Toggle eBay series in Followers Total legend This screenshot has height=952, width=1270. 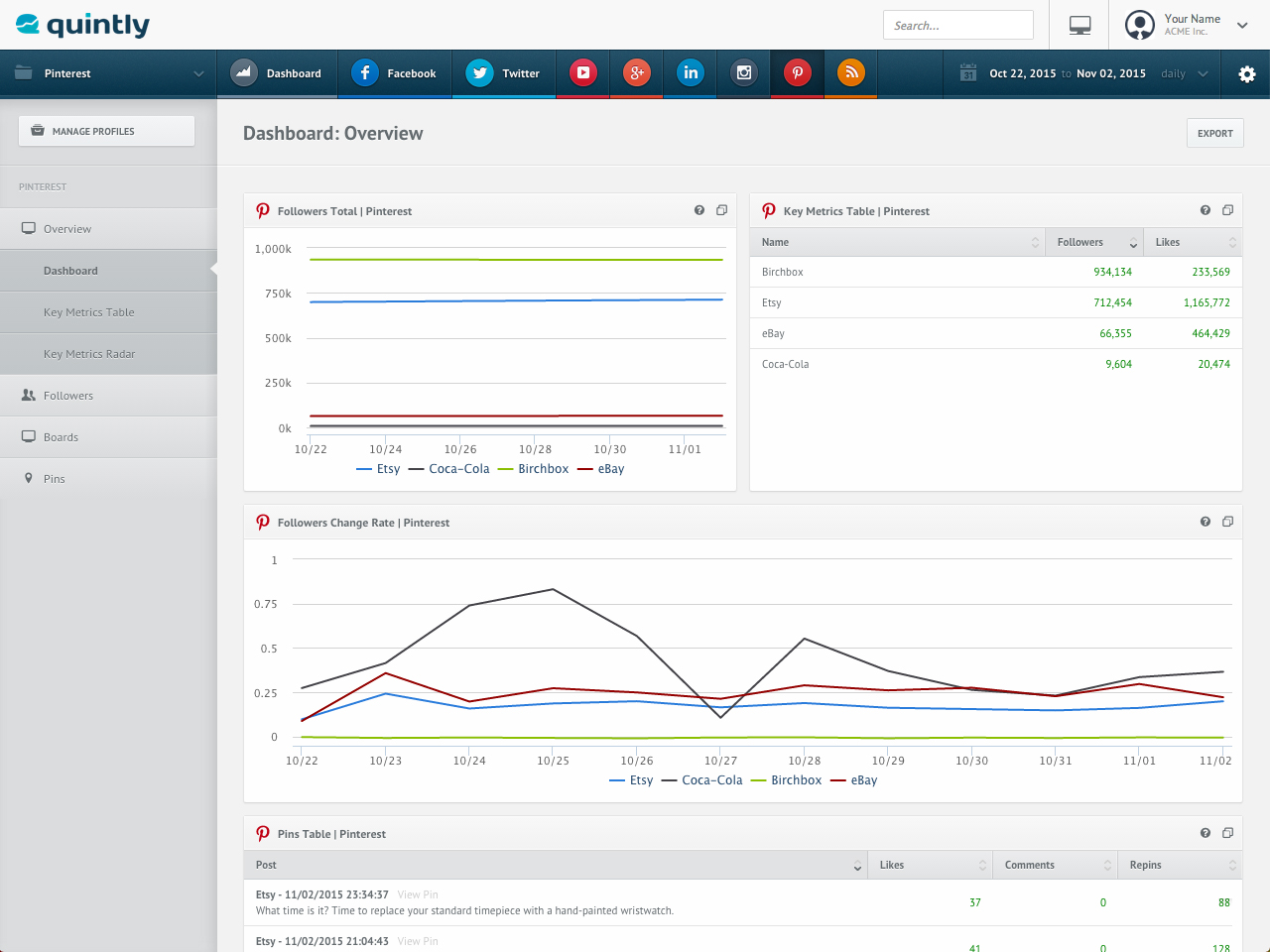point(600,469)
